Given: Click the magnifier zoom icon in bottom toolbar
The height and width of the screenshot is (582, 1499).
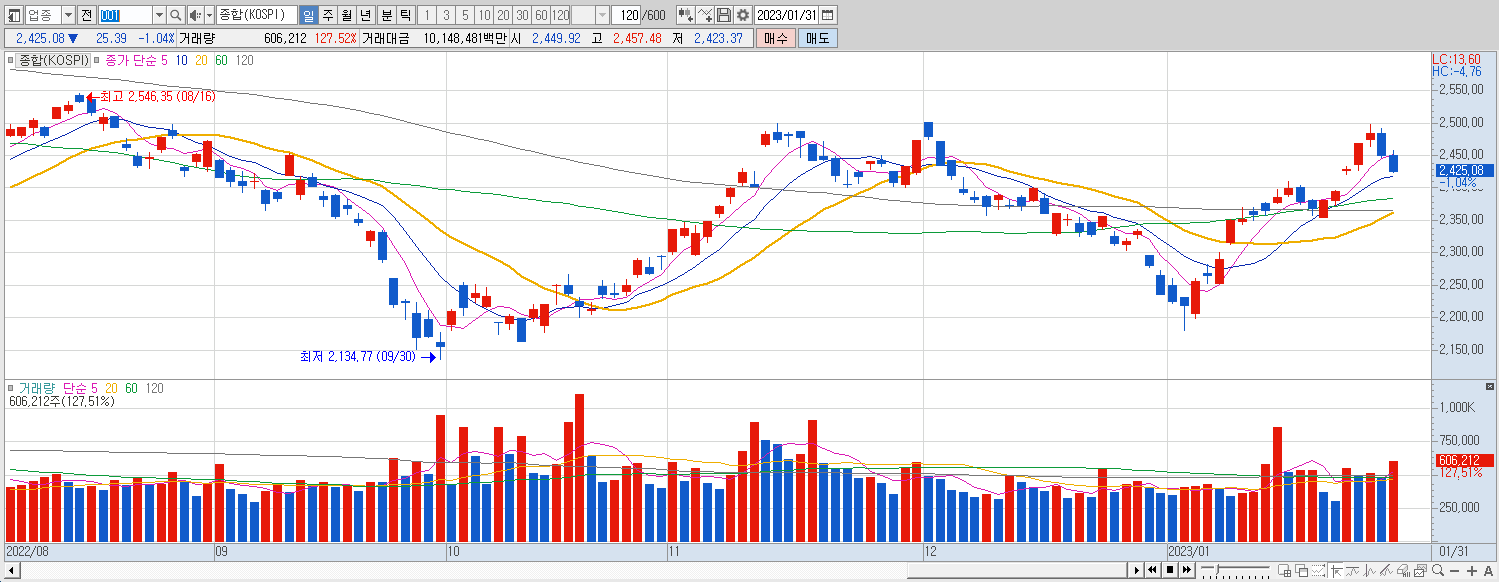Looking at the screenshot, I should tap(1437, 571).
